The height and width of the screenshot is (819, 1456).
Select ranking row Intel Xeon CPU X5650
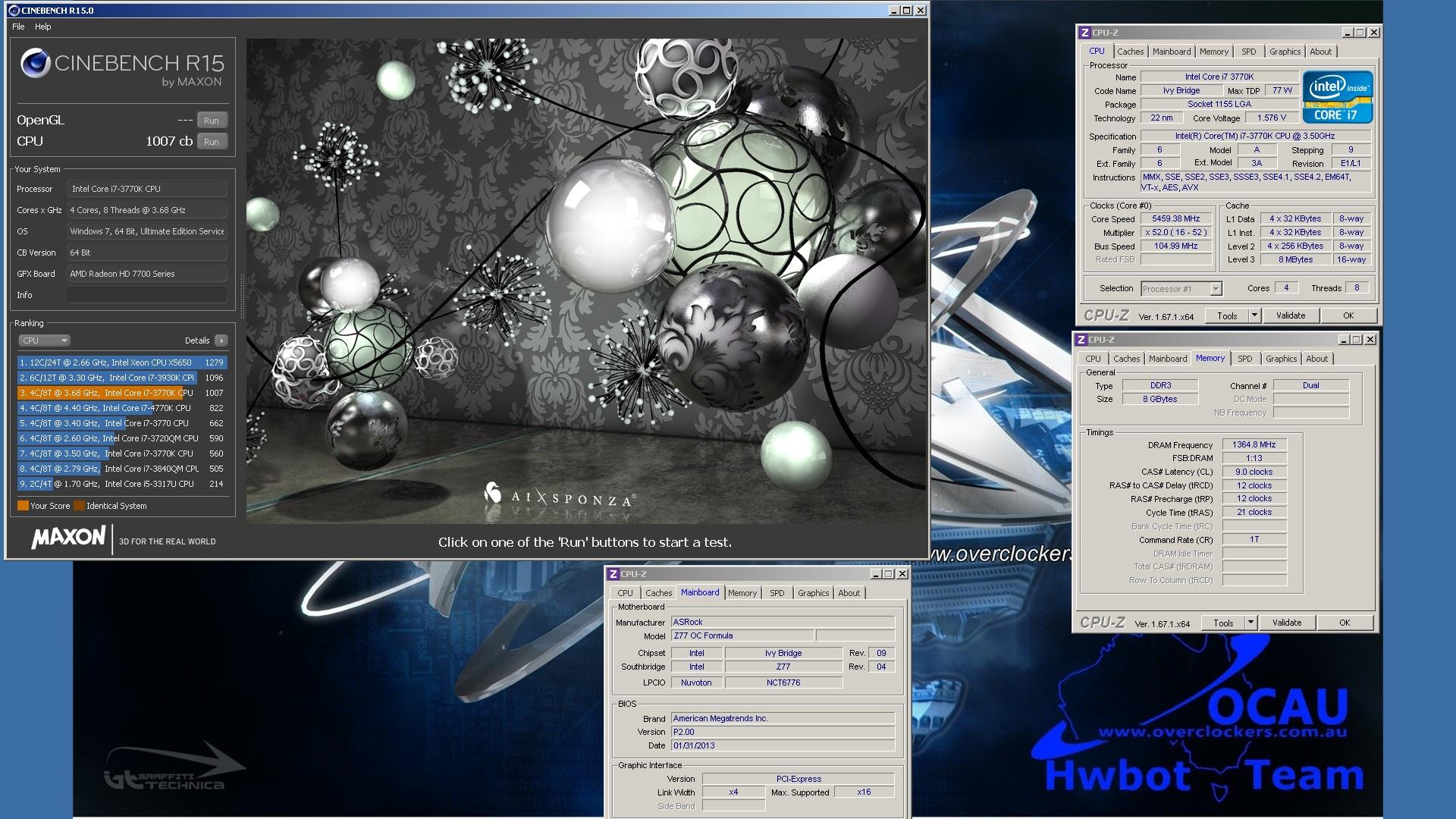122,362
